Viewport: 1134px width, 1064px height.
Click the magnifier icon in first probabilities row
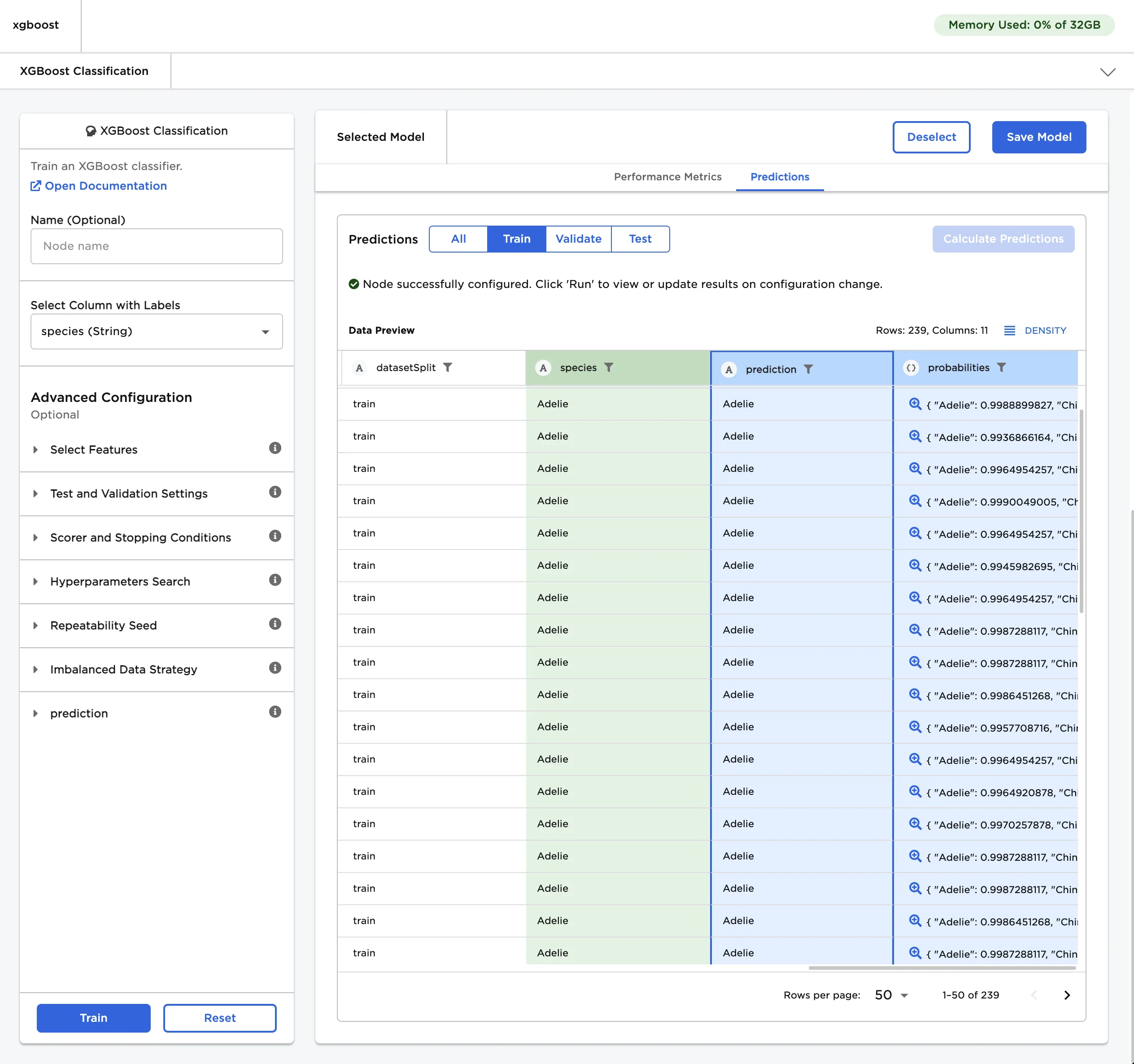(915, 404)
